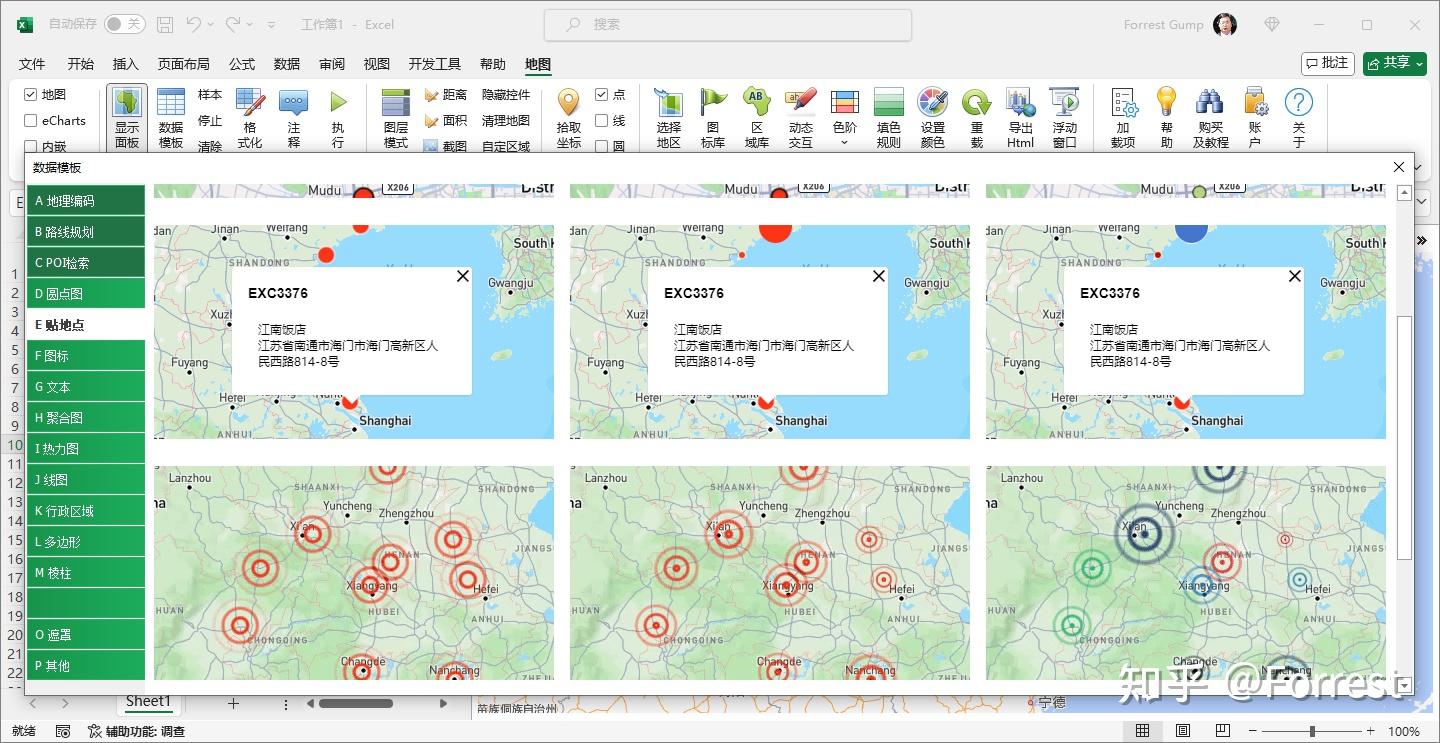Select the M 棱柱 template category
The width and height of the screenshot is (1440, 743).
click(x=86, y=572)
